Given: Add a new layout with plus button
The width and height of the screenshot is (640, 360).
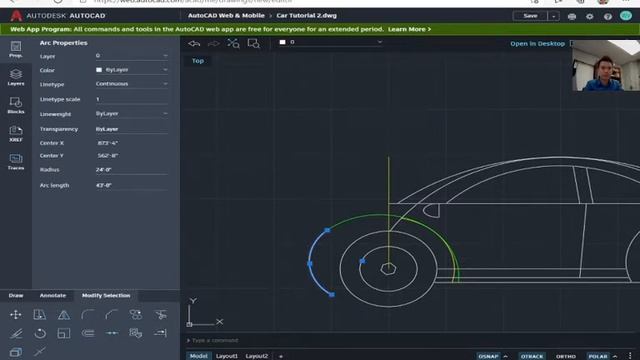Looking at the screenshot, I should 281,356.
